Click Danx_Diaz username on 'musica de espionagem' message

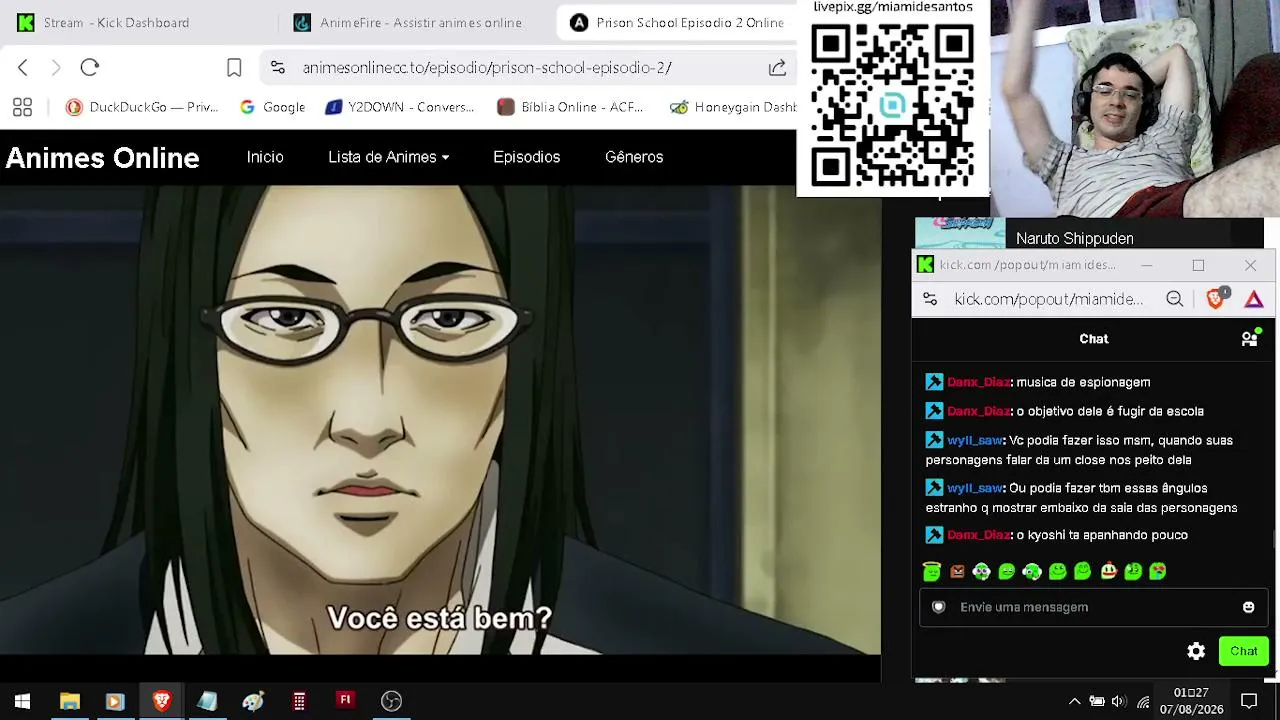(x=978, y=382)
